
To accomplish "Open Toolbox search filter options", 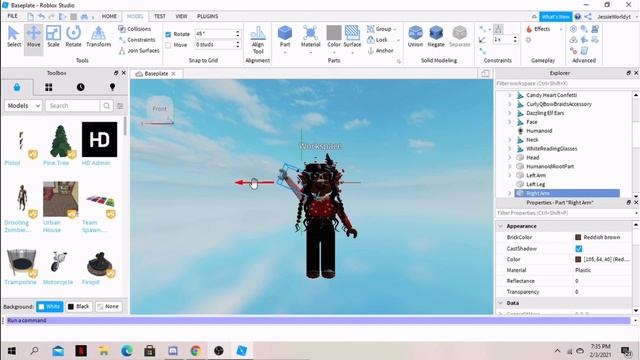I will click(x=120, y=106).
